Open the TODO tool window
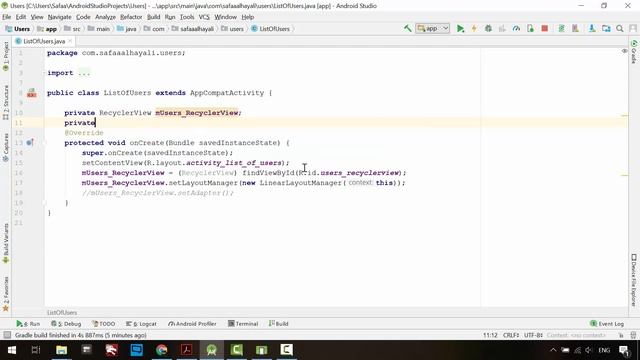The image size is (640, 360). (x=103, y=324)
